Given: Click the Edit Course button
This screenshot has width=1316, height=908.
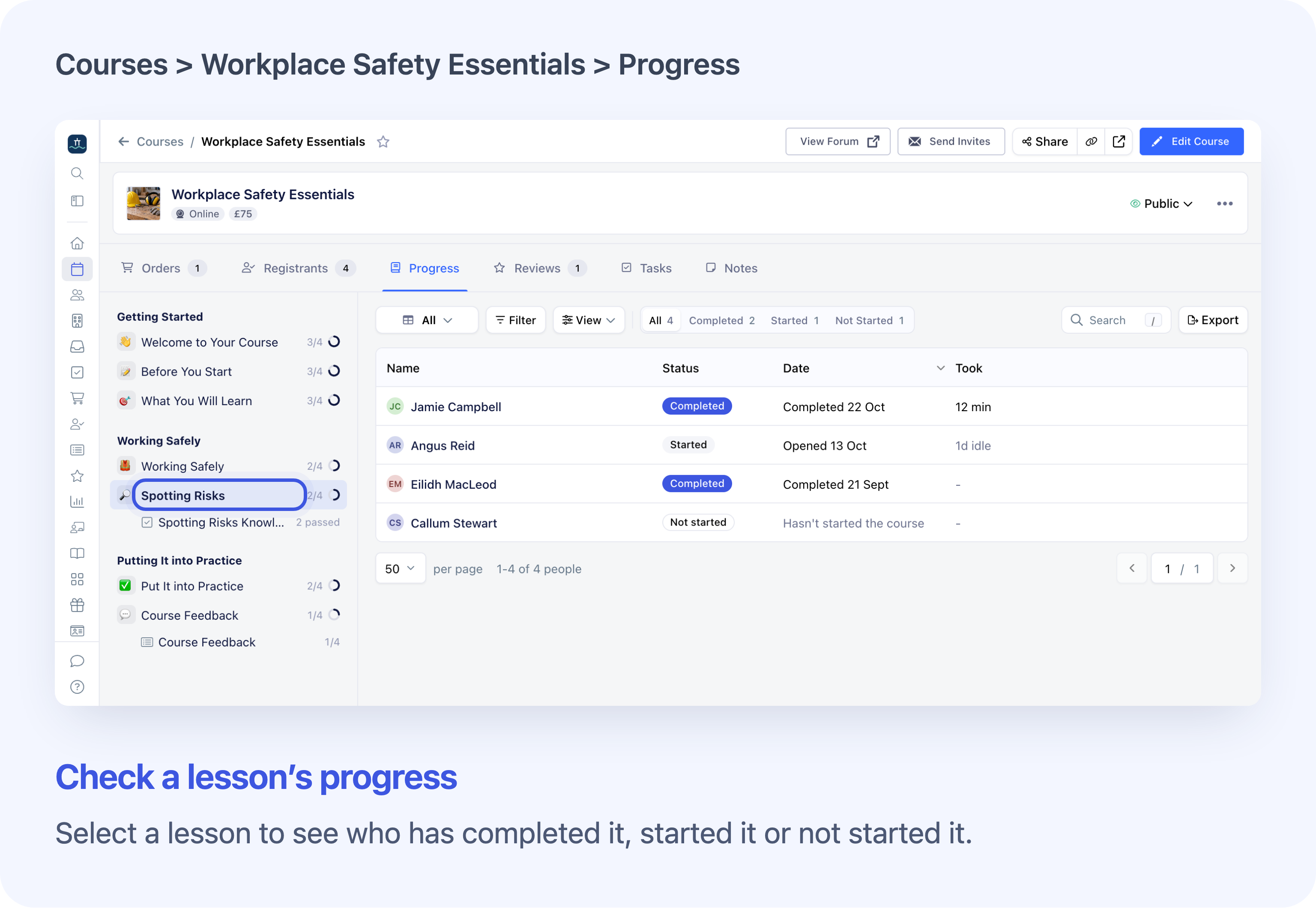Looking at the screenshot, I should 1191,142.
